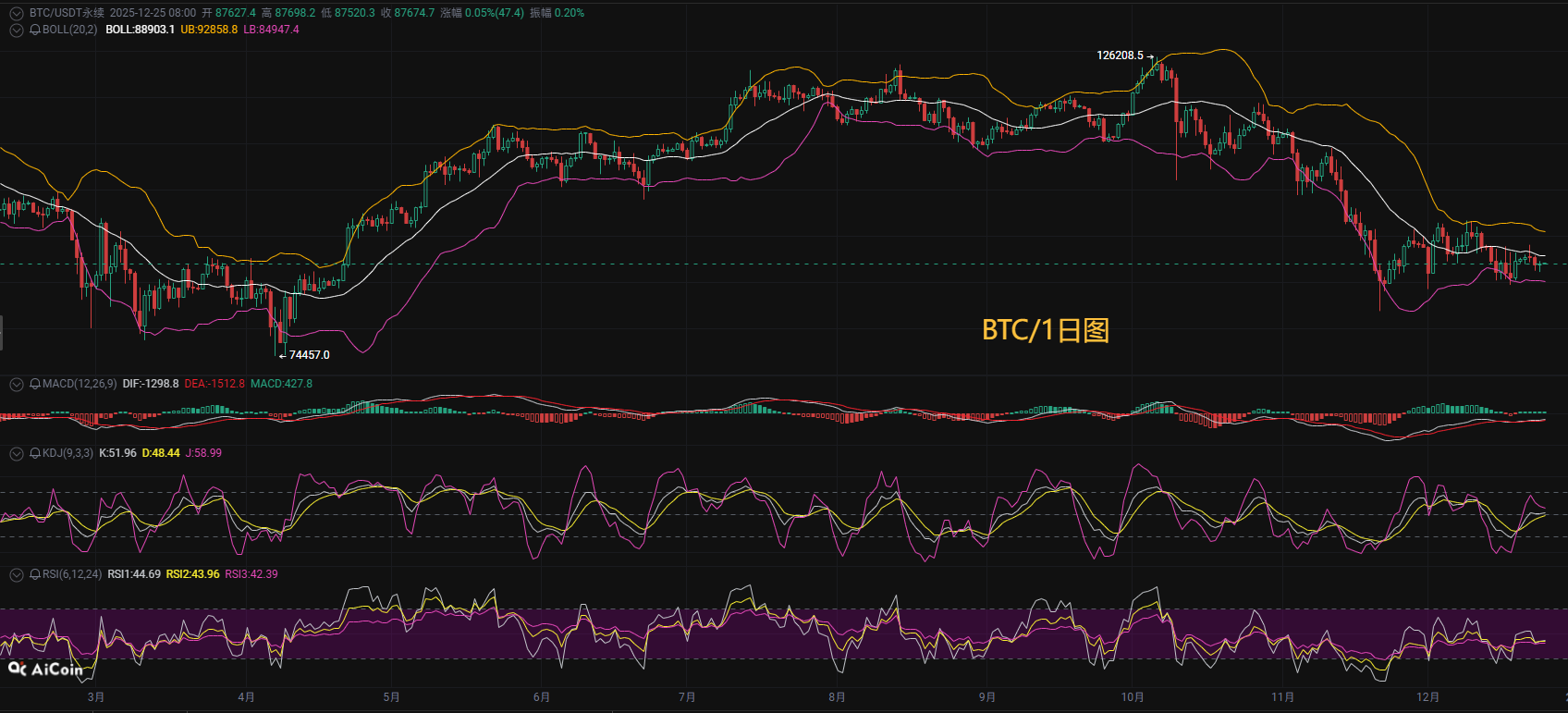
Task: Collapse the BTC/USDT main chart header chevron
Action: tap(16, 14)
